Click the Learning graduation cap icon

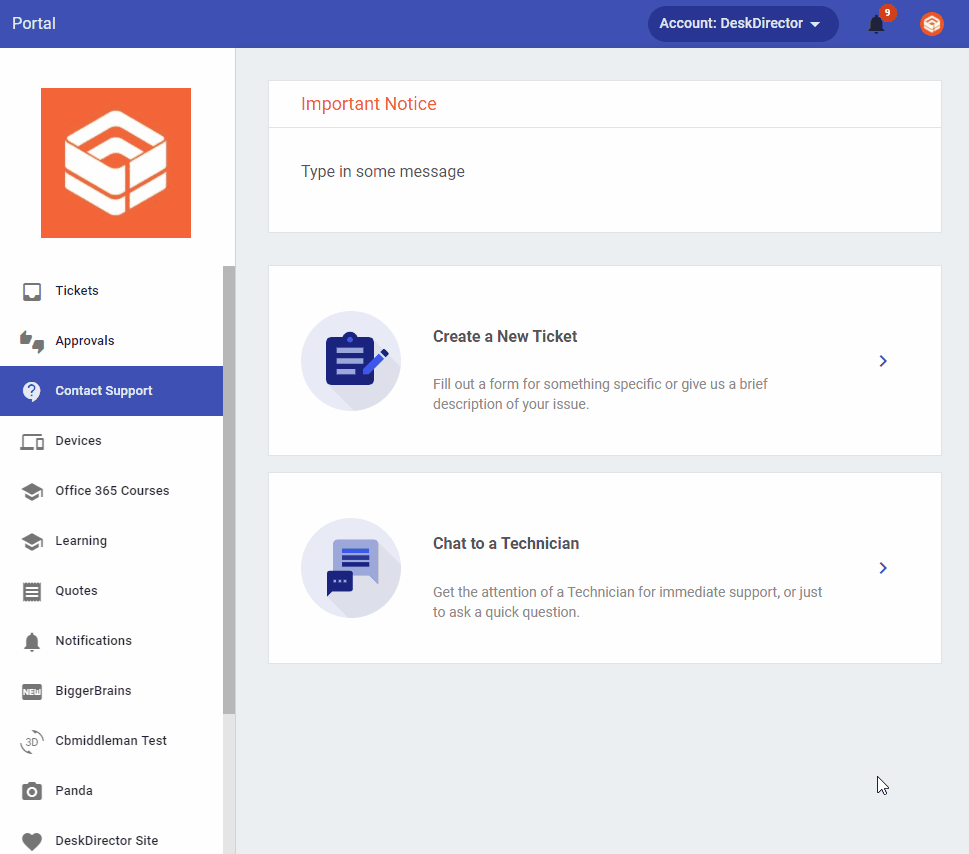point(32,542)
